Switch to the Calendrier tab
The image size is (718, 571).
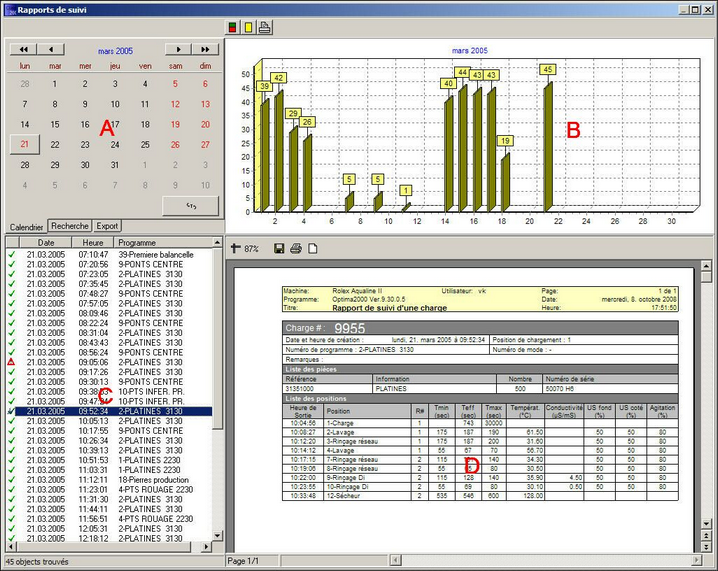click(x=26, y=227)
